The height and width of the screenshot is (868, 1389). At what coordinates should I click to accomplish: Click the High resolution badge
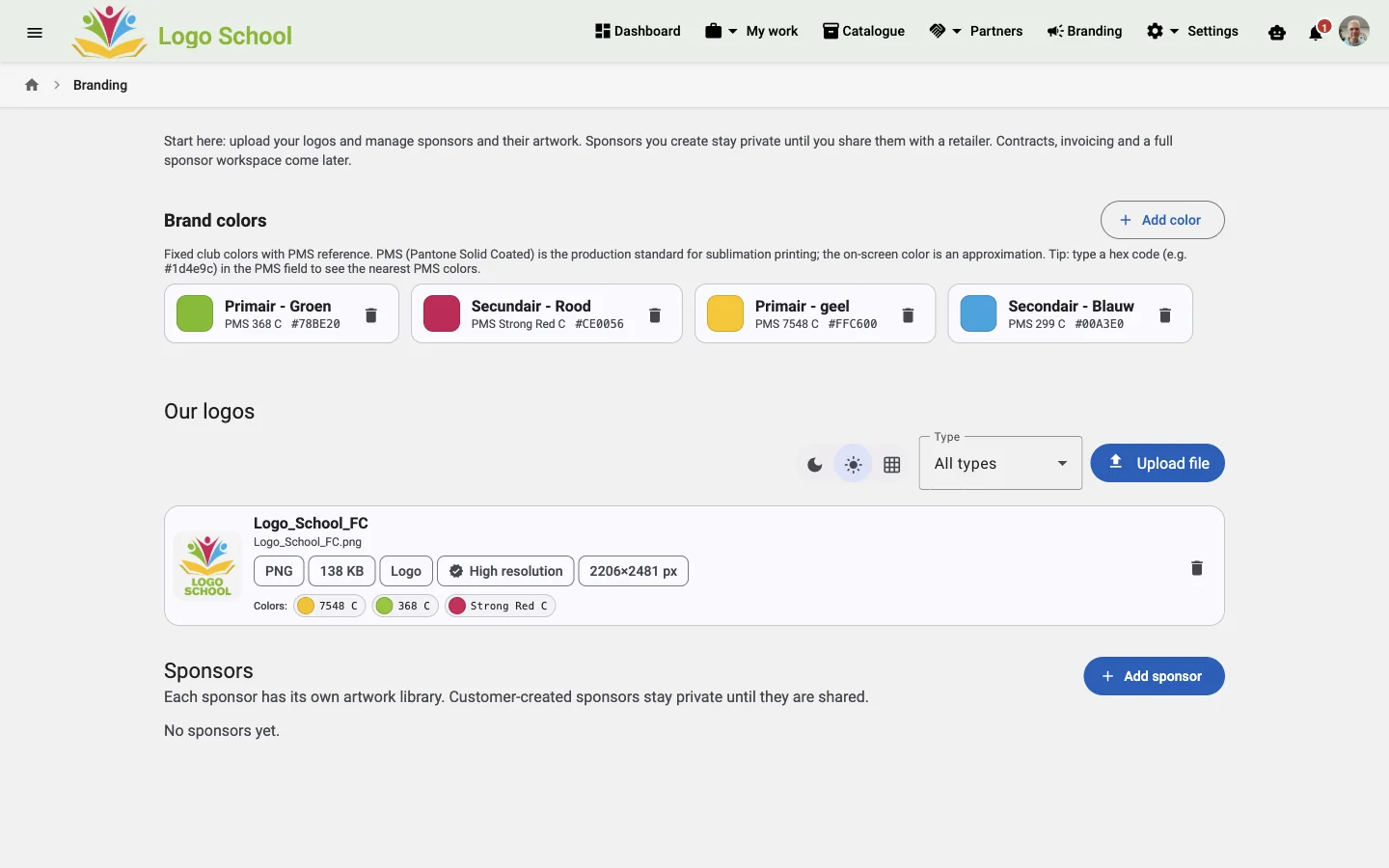[x=505, y=571]
